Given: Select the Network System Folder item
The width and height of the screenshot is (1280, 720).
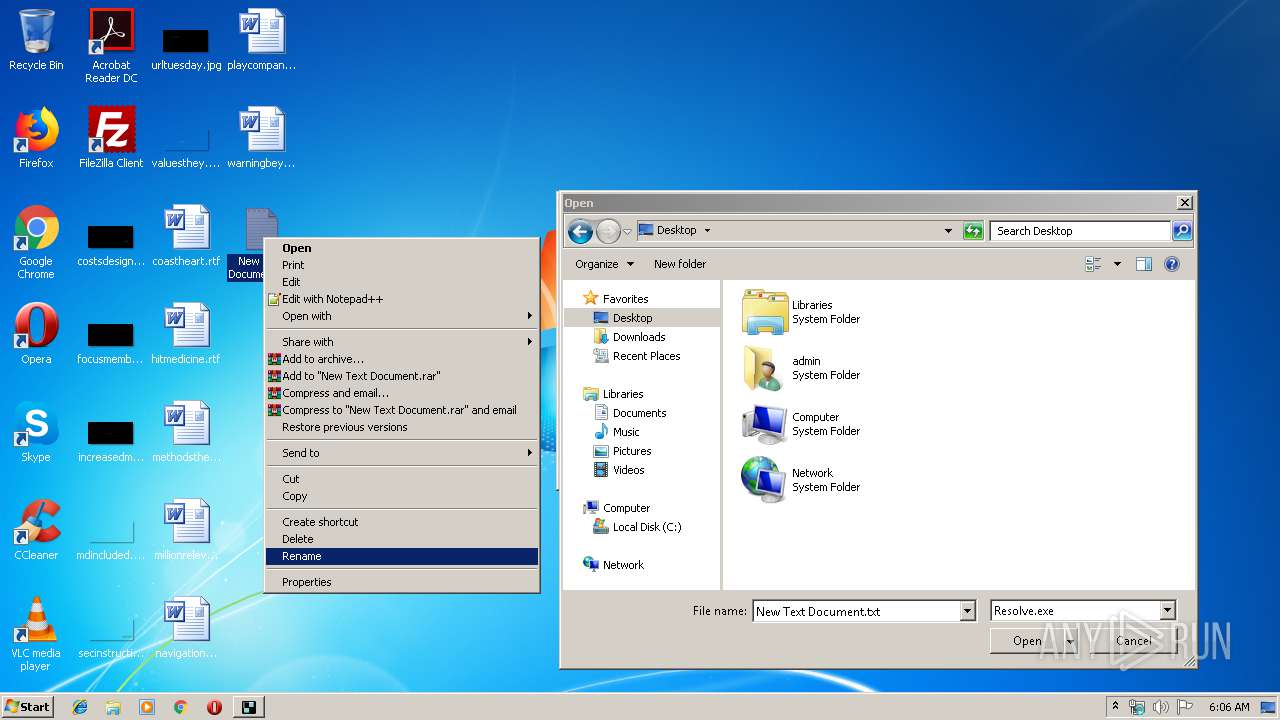Looking at the screenshot, I should [x=801, y=480].
